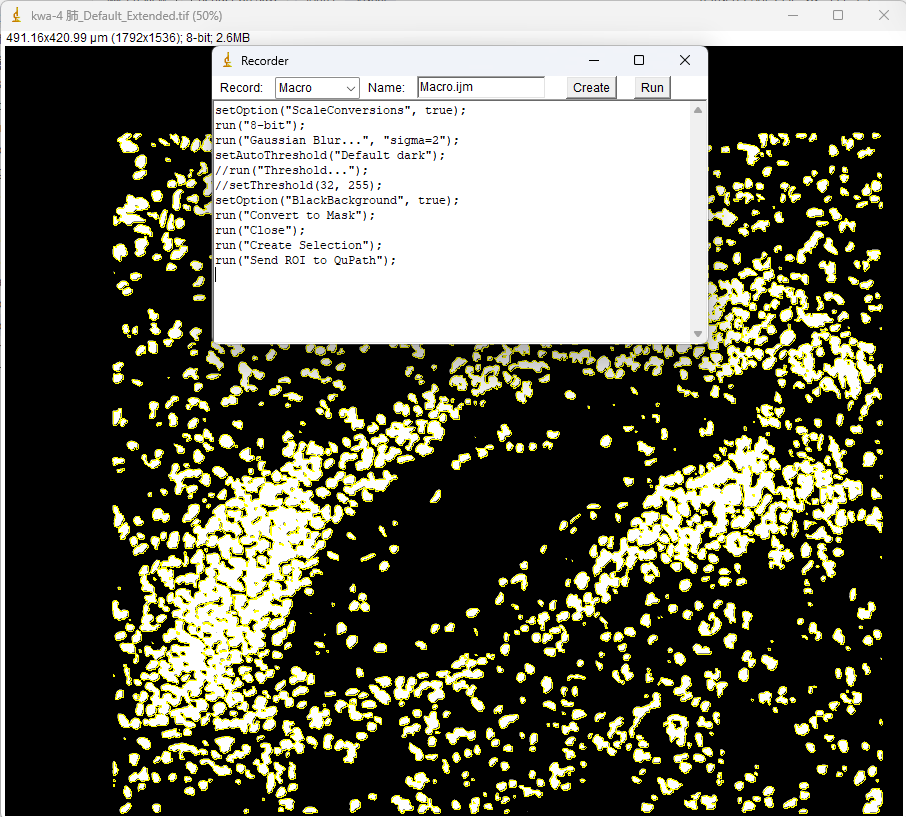Screen dimensions: 906x817
Task: Minimize the Recorder window
Action: click(x=593, y=60)
